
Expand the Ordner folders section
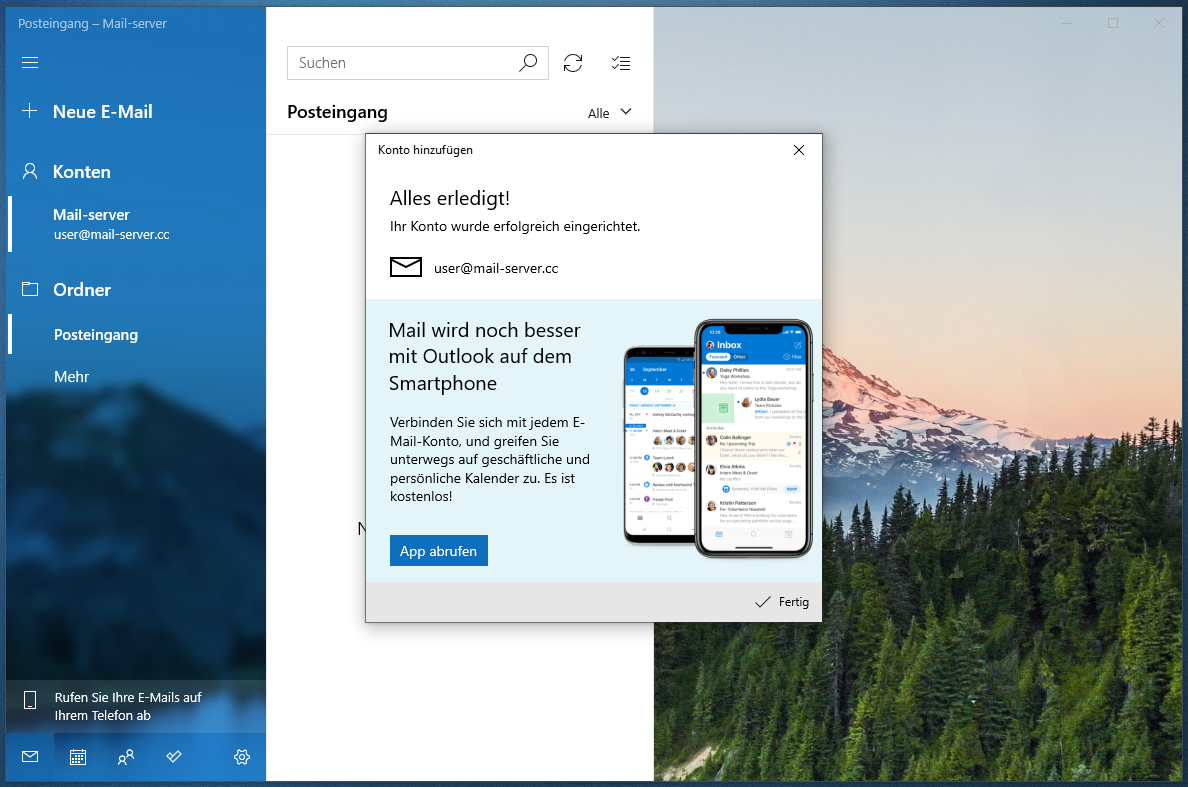[81, 290]
